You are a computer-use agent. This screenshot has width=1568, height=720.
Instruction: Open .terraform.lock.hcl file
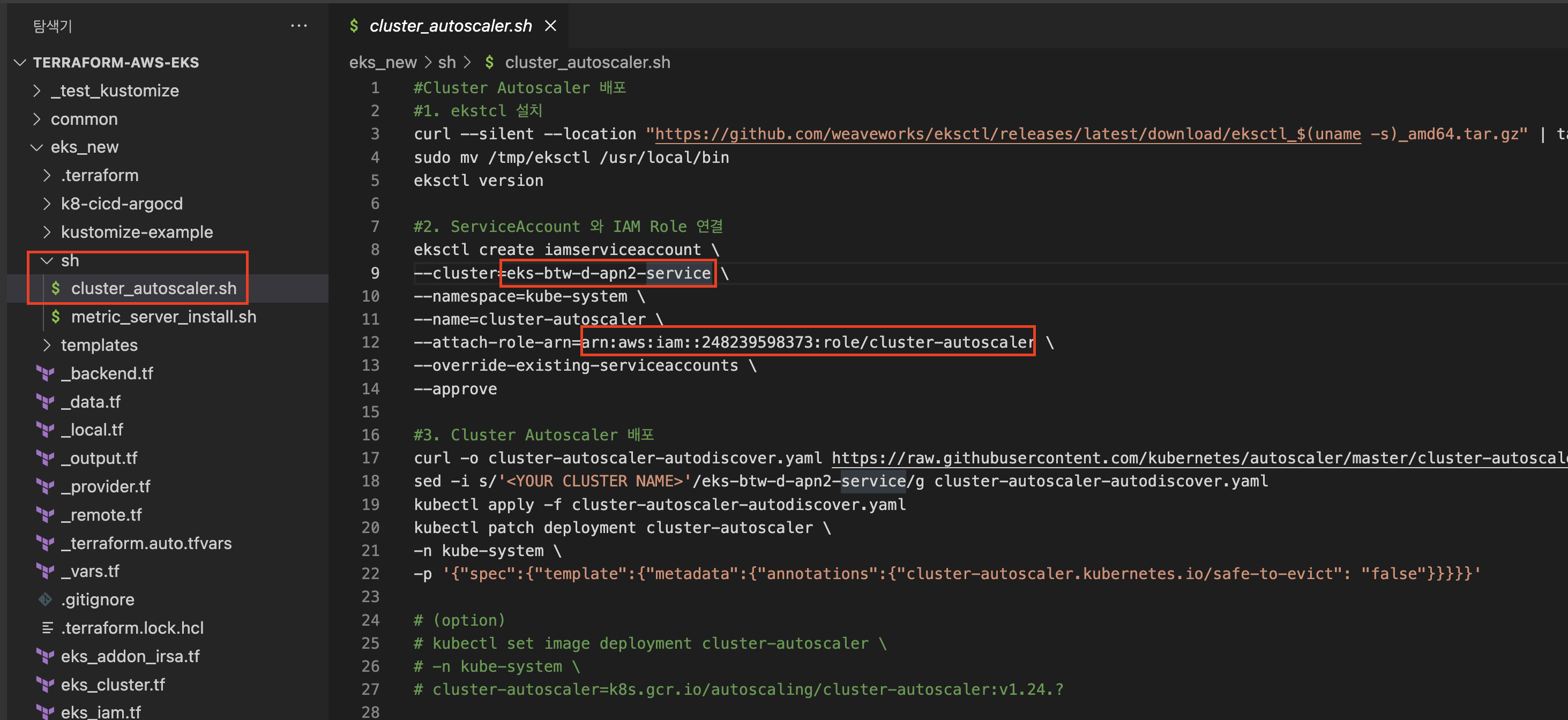point(132,627)
